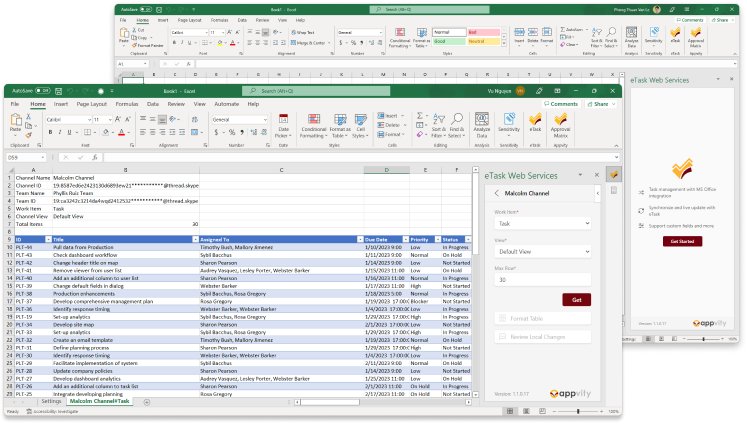Increase font size in front window
Image resolution: width=747 pixels, height=424 pixels.
118,119
